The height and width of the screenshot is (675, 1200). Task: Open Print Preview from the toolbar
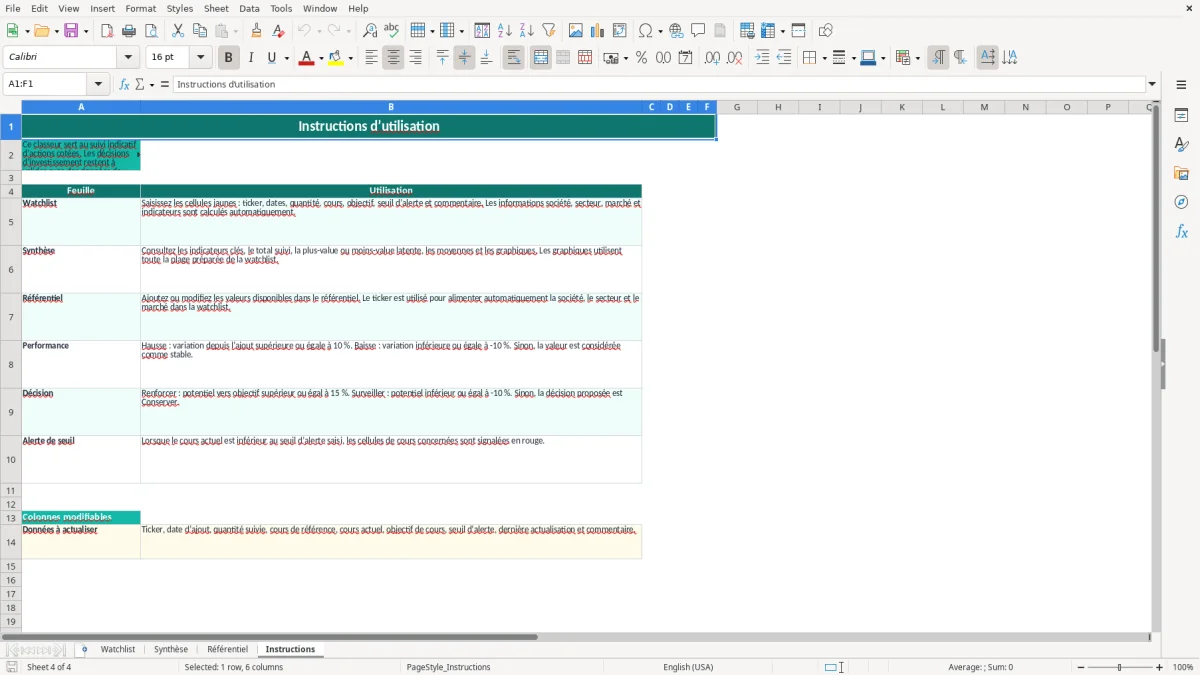coord(151,31)
